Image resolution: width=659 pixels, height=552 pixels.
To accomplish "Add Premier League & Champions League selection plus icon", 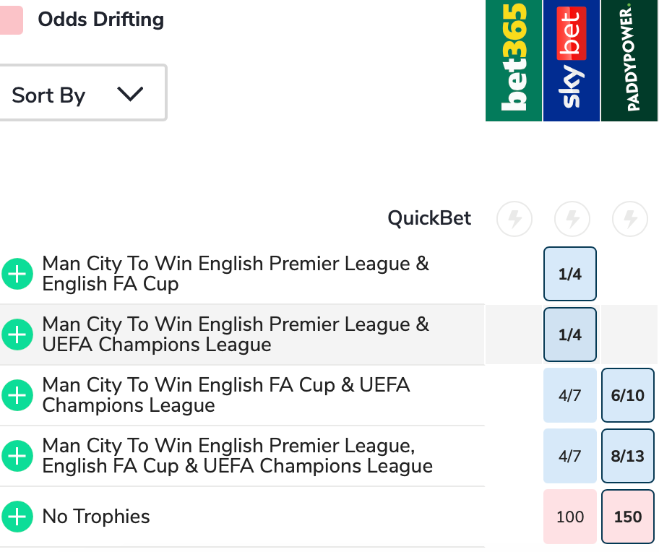I will (17, 334).
